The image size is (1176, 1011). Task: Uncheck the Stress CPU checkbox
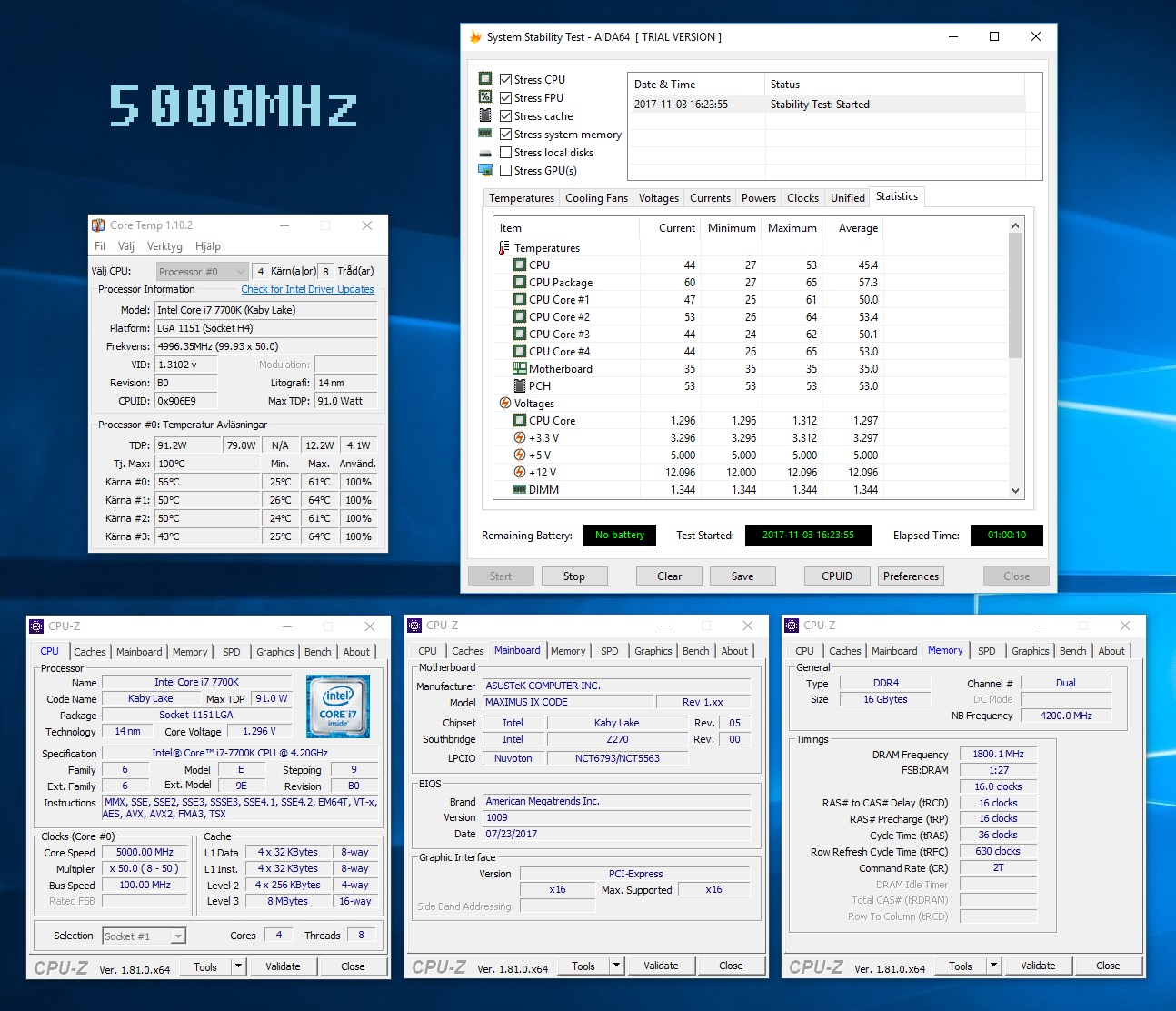pyautogui.click(x=506, y=79)
